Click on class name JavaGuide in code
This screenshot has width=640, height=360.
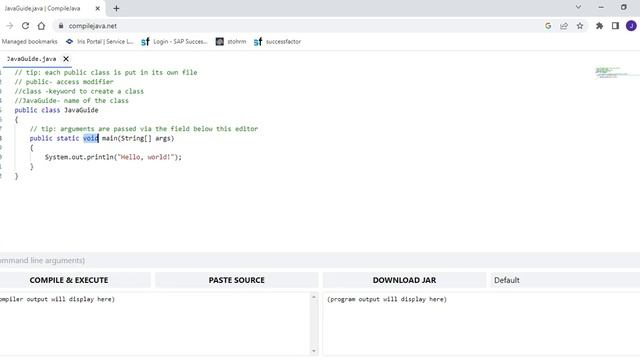pos(81,110)
